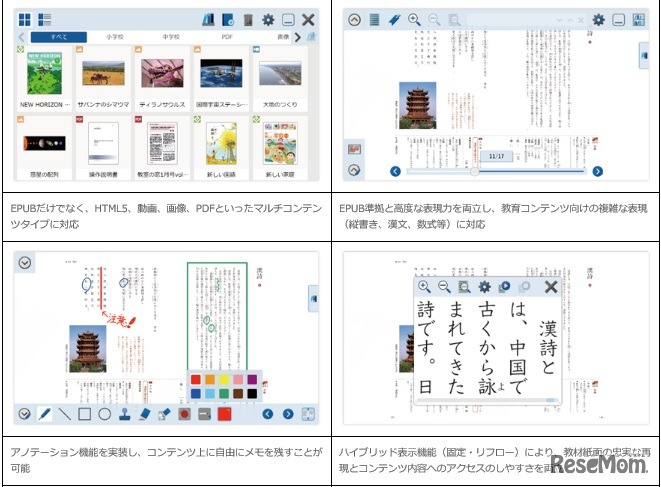Zoom in text in reflow popup
Image resolution: width=661 pixels, height=487 pixels.
click(x=424, y=287)
